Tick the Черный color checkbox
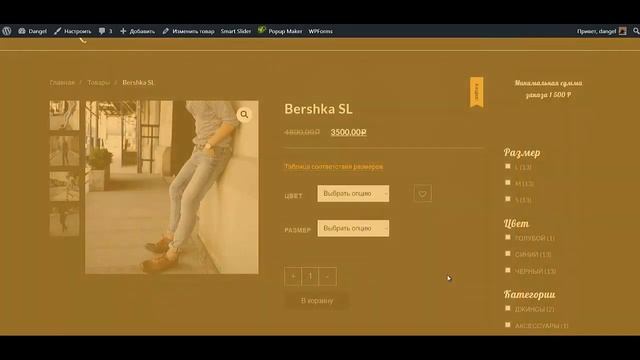 click(508, 270)
